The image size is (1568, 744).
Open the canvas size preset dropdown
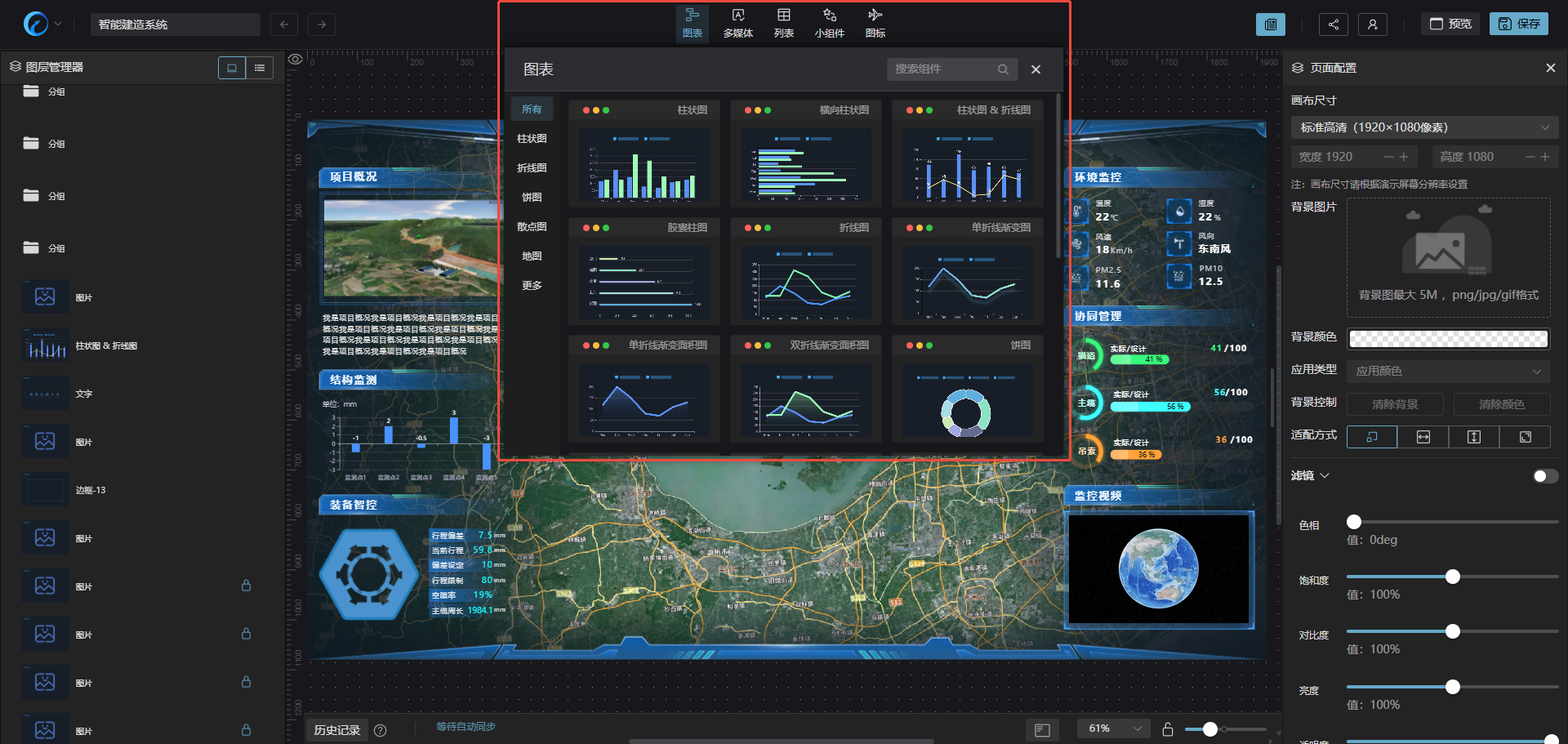pyautogui.click(x=1424, y=127)
